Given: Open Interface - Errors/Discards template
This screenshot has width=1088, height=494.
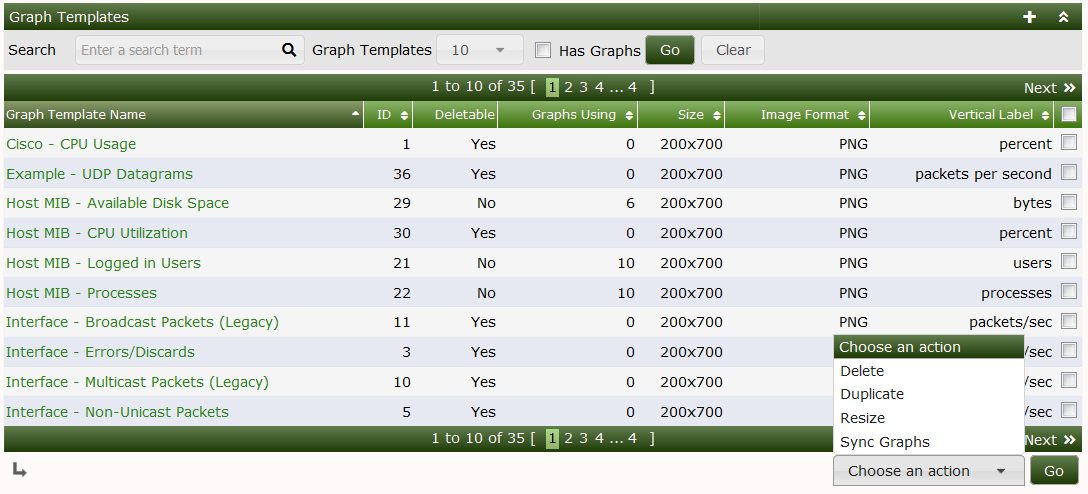Looking at the screenshot, I should tap(101, 352).
